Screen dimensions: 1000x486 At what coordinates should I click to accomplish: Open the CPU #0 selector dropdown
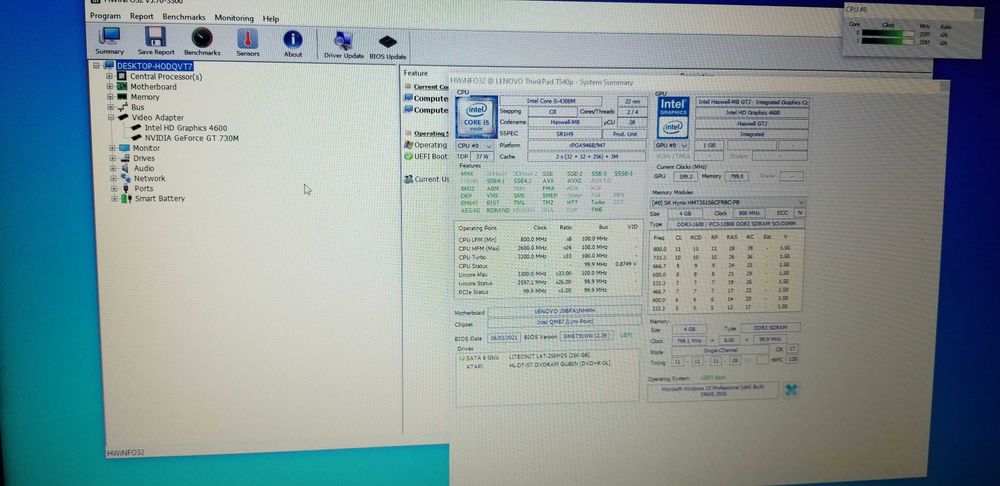(475, 146)
